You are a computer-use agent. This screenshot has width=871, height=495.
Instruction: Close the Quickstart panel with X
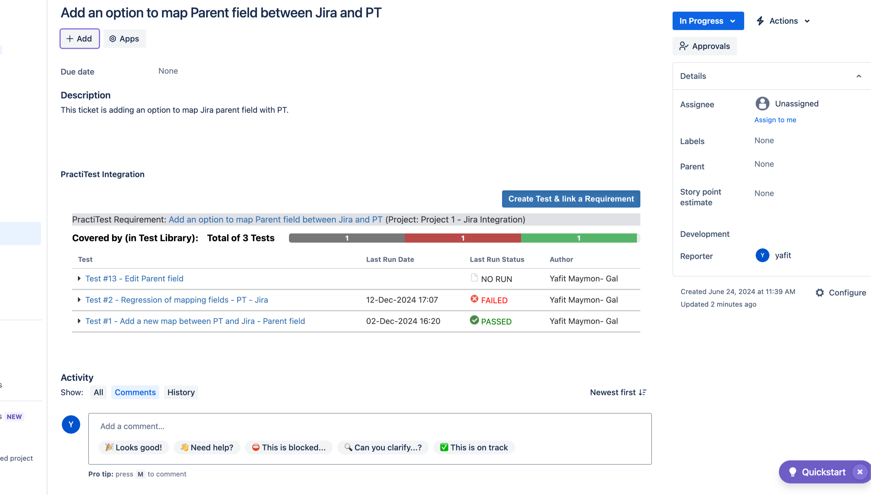[859, 472]
